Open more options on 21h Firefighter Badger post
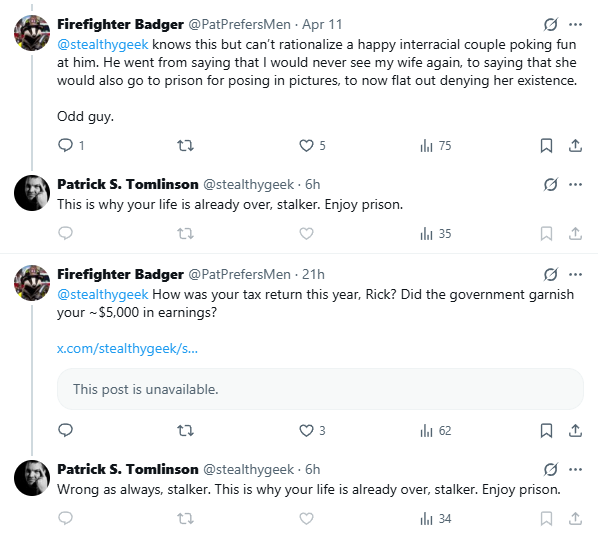This screenshot has height=538, width=598. (x=575, y=274)
